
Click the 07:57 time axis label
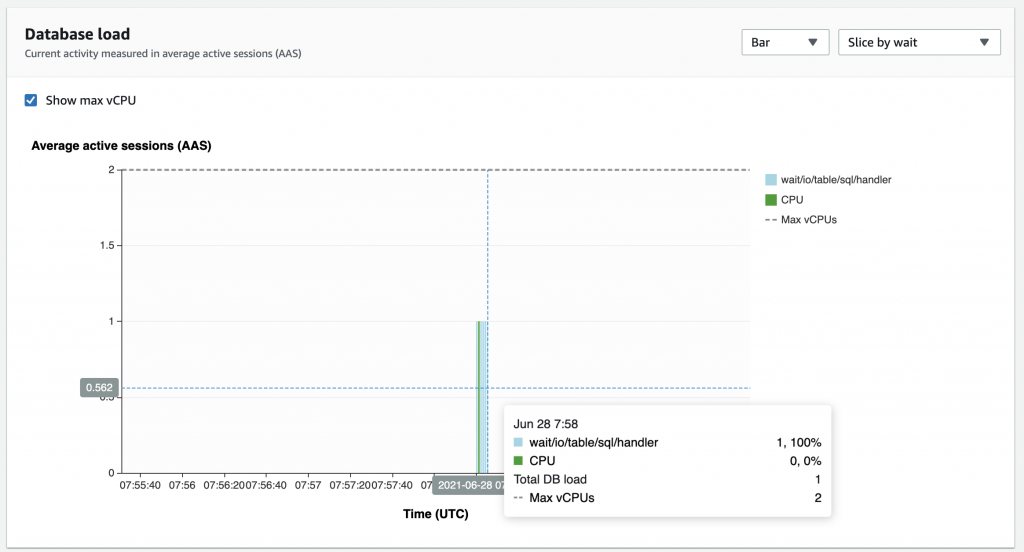(308, 485)
